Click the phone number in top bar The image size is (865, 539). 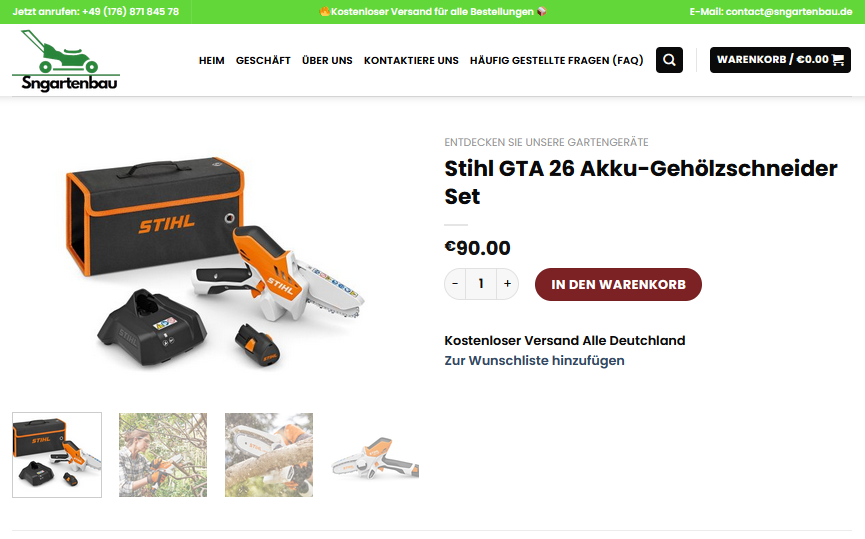pyautogui.click(x=130, y=12)
